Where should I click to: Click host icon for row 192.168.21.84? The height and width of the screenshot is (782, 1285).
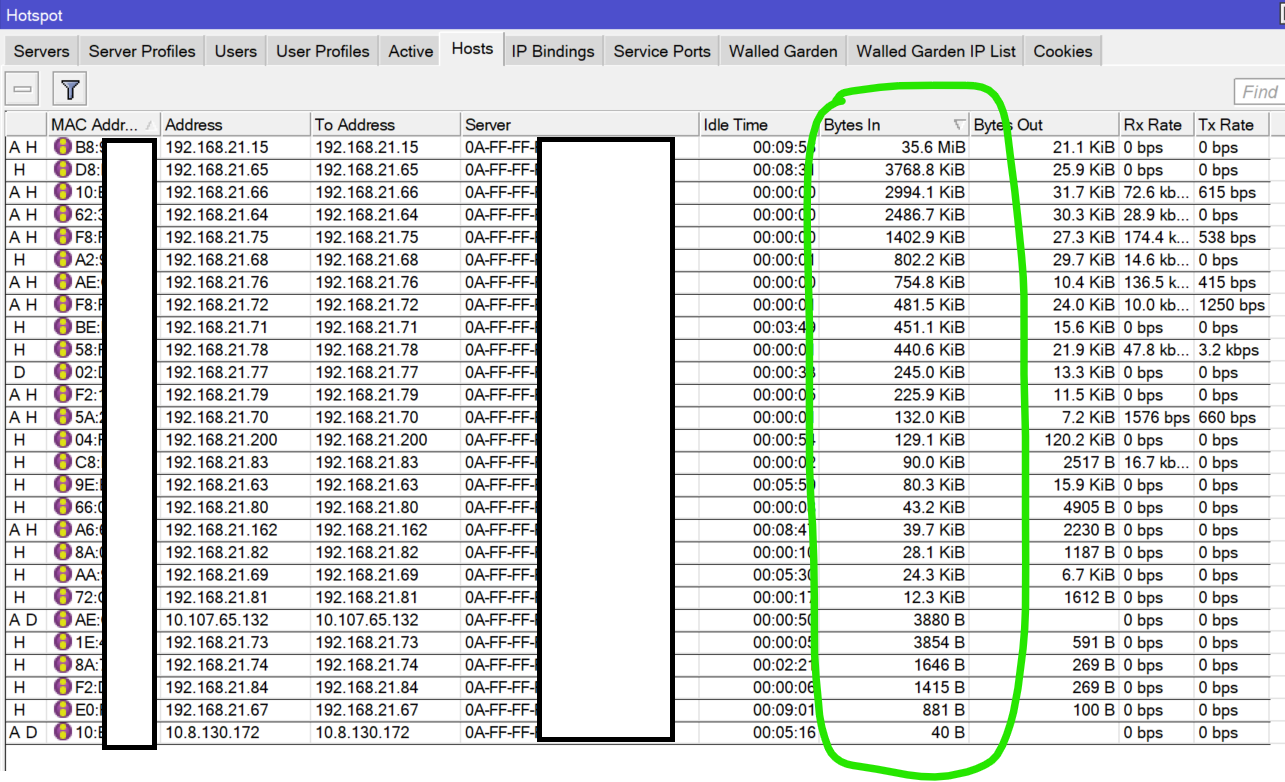pyautogui.click(x=62, y=687)
